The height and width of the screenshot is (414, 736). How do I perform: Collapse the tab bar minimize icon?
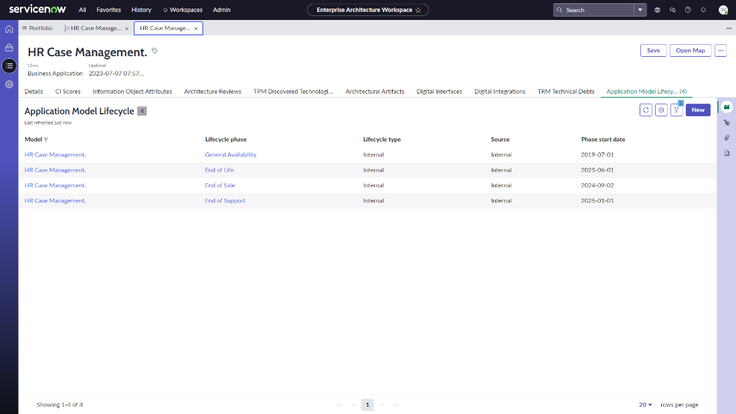pos(728,29)
